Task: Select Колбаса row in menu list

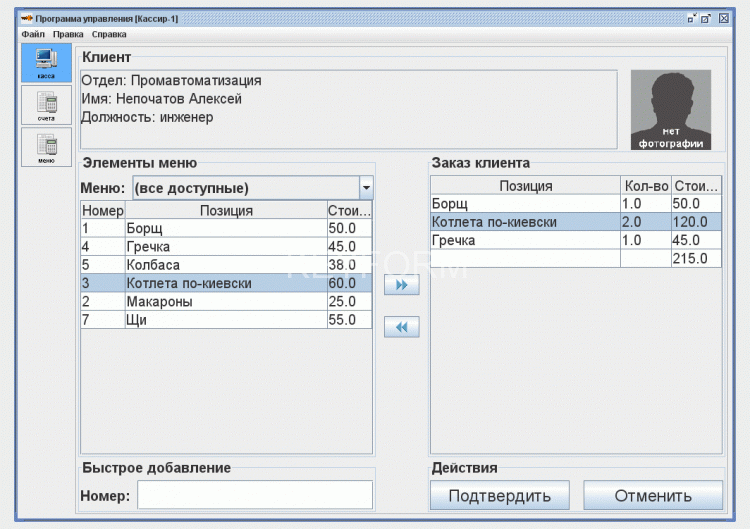Action: click(226, 265)
